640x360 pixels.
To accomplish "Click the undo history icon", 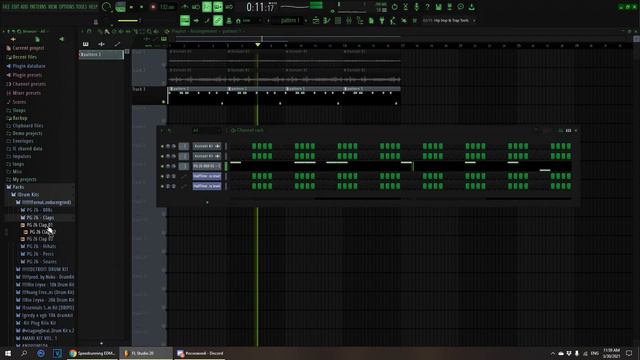I will tap(395, 7).
